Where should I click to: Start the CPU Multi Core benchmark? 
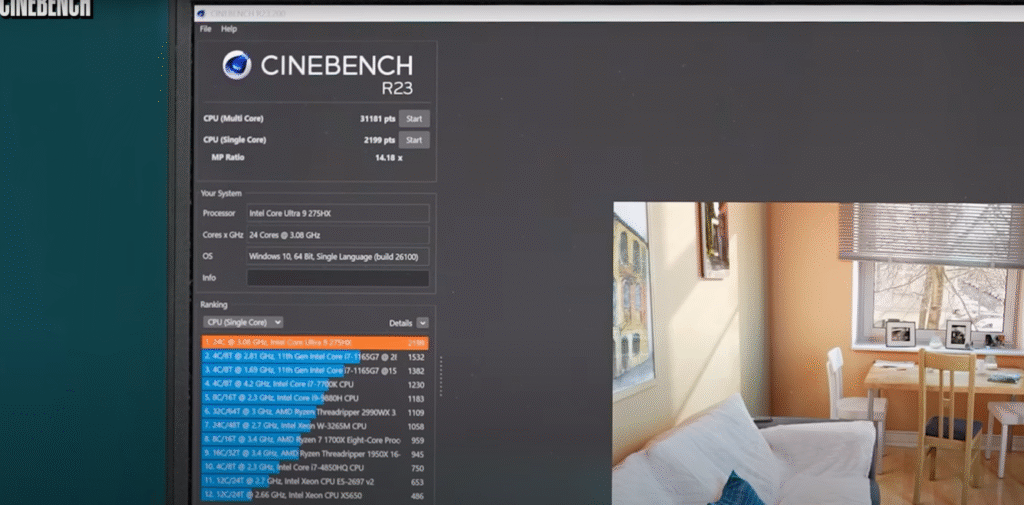click(414, 118)
